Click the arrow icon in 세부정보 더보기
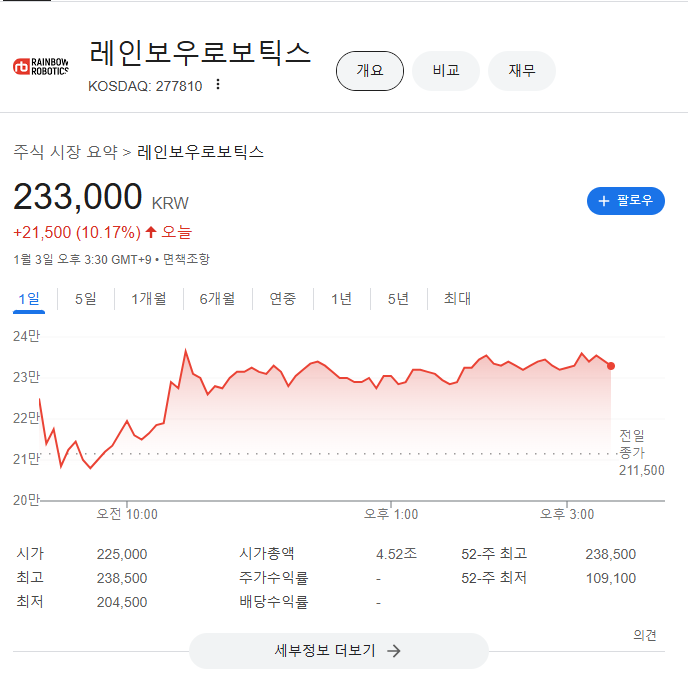This screenshot has height=674, width=688. (x=394, y=651)
